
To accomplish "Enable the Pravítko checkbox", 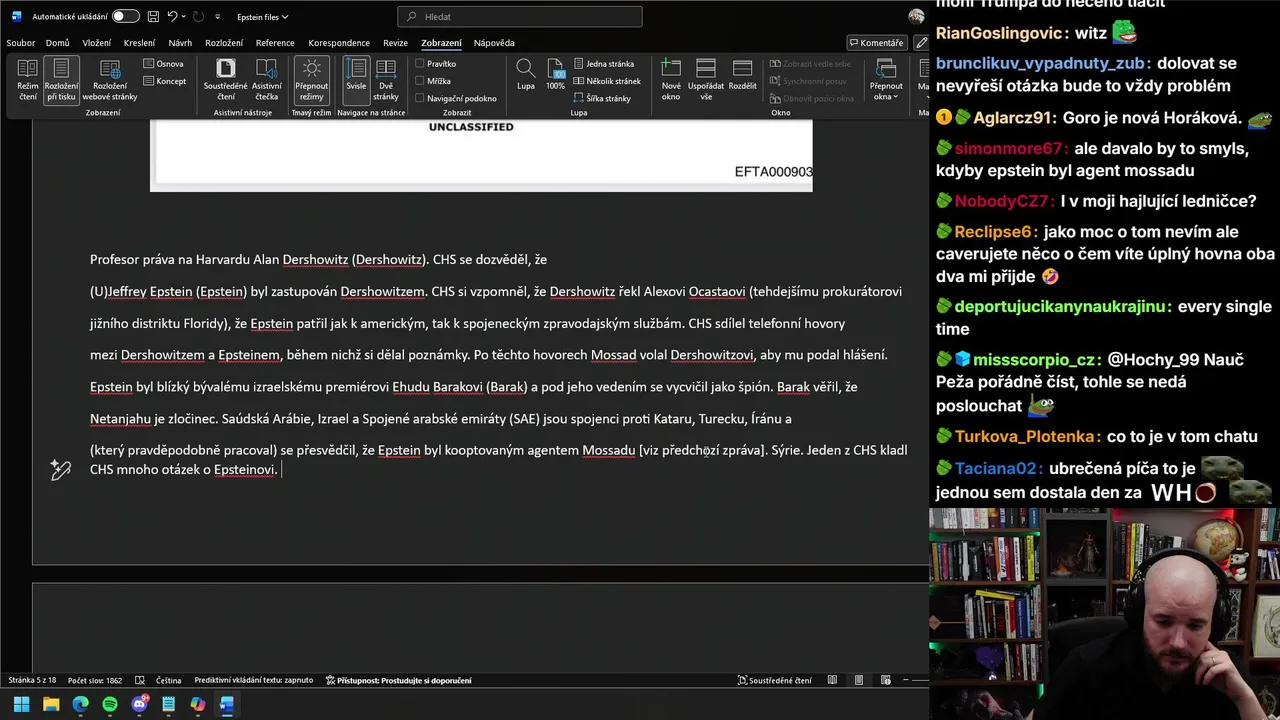I will click(x=420, y=64).
